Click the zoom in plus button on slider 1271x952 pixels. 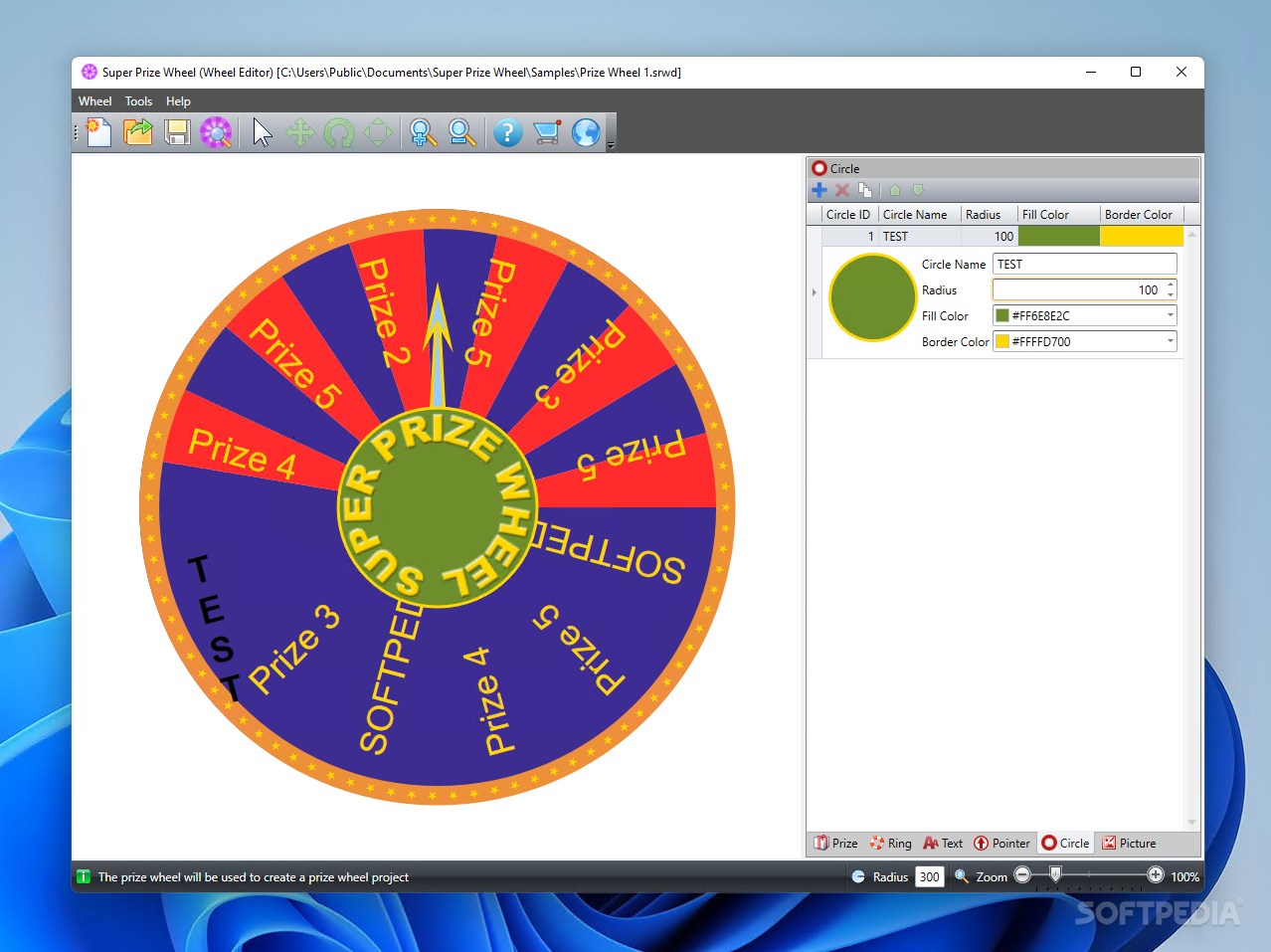tap(1155, 875)
